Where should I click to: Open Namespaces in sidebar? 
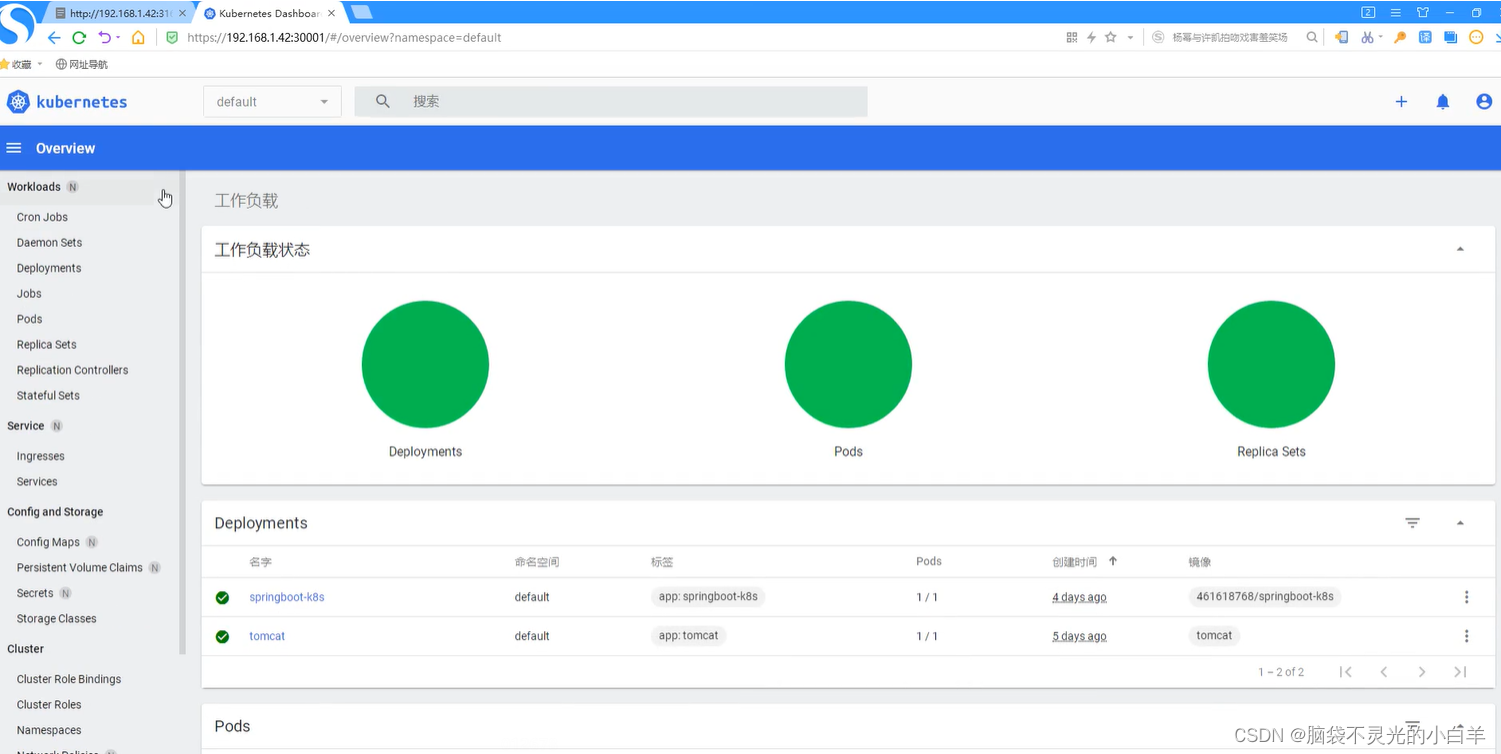pyautogui.click(x=49, y=731)
